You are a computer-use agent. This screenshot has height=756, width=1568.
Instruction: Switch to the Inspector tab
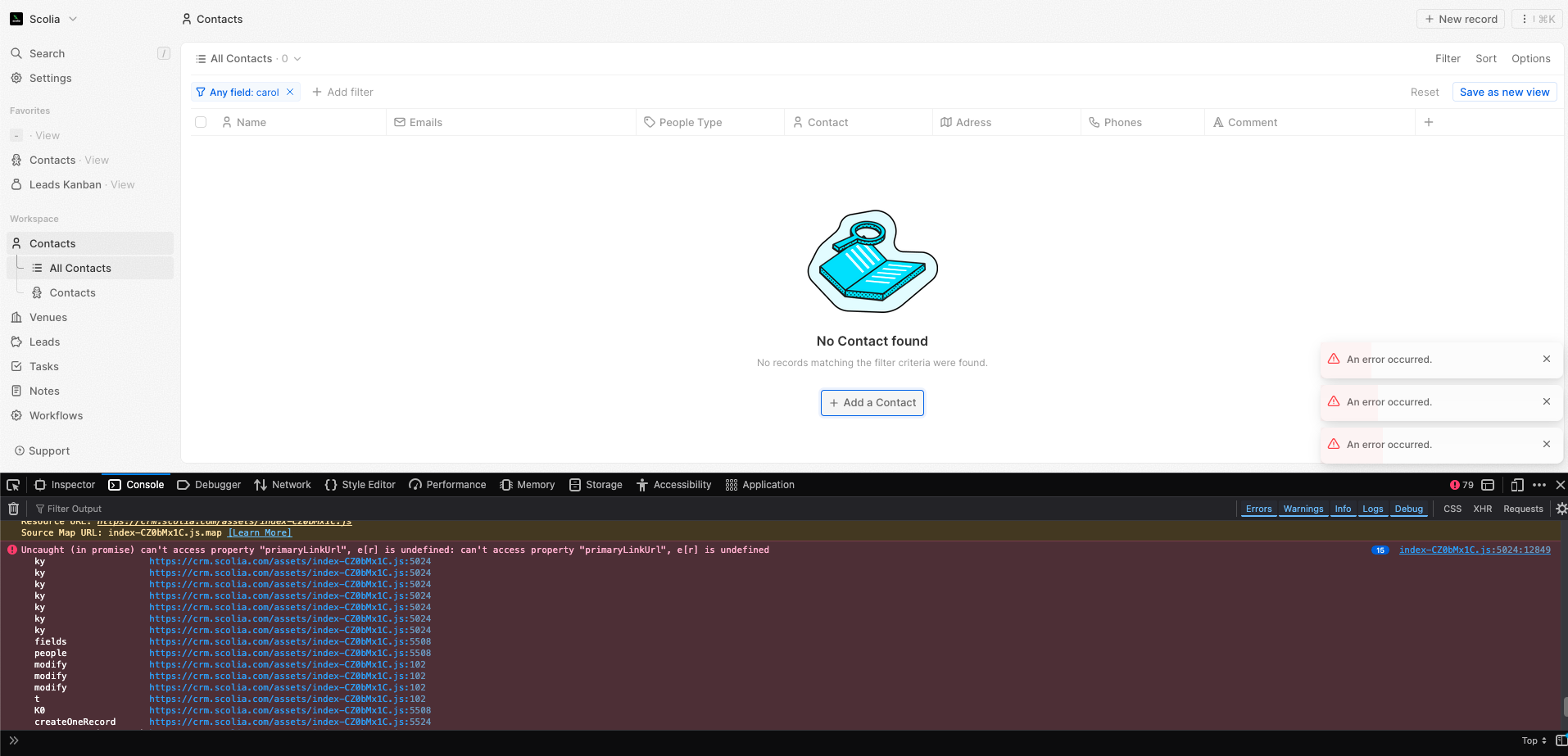(x=65, y=485)
